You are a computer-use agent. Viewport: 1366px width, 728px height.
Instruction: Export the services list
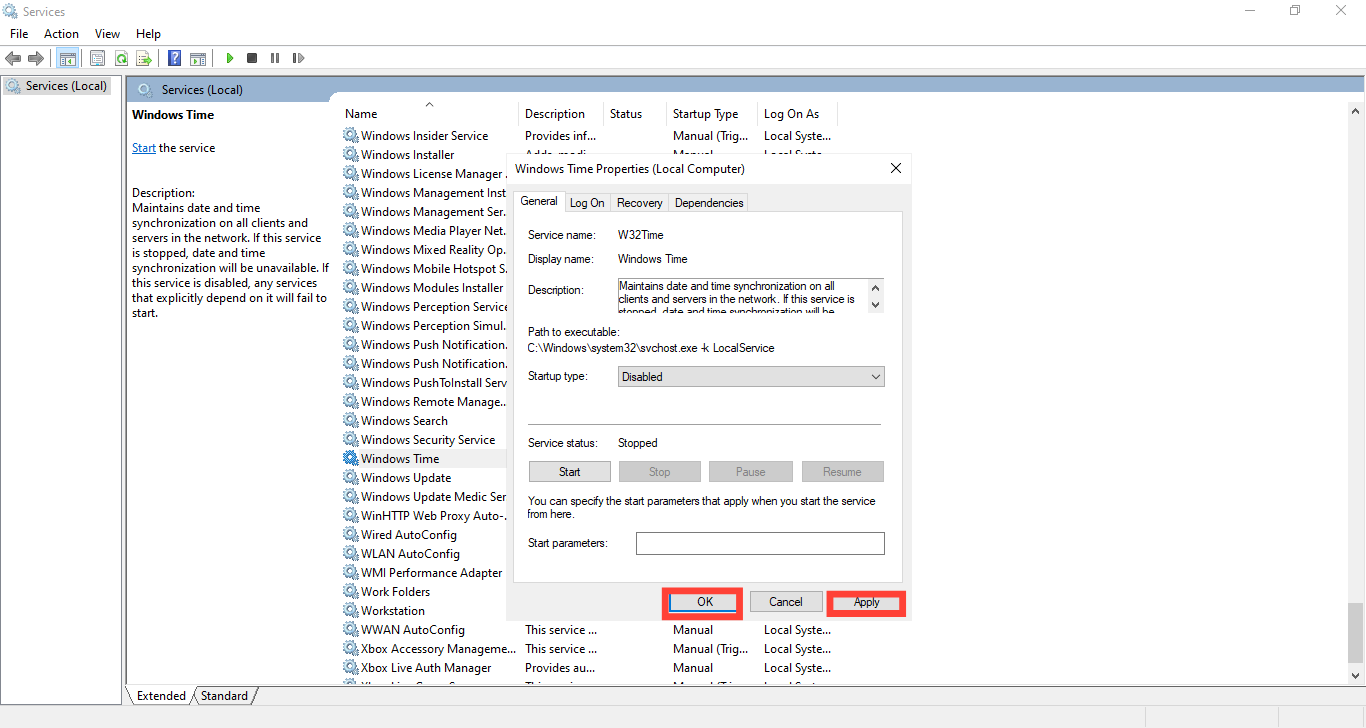coord(144,57)
